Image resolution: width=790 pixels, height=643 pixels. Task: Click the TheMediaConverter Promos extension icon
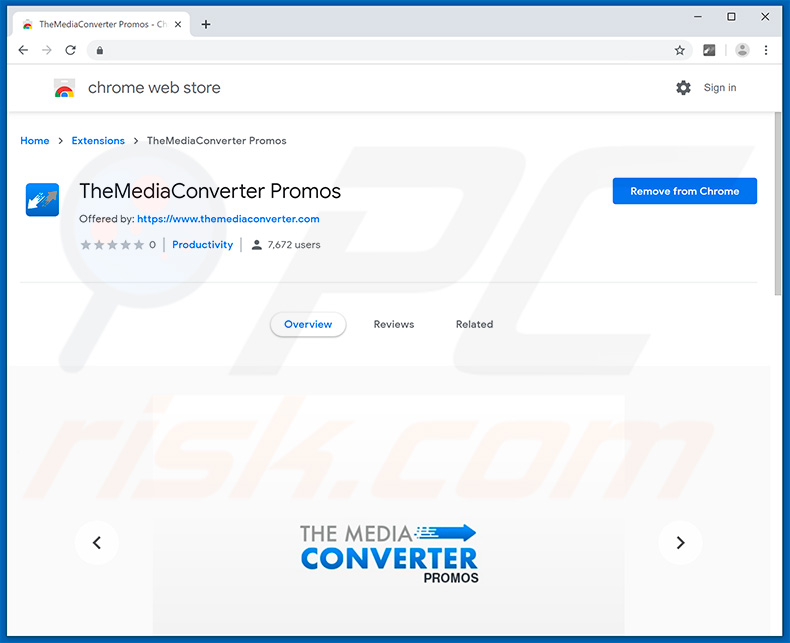pyautogui.click(x=42, y=200)
